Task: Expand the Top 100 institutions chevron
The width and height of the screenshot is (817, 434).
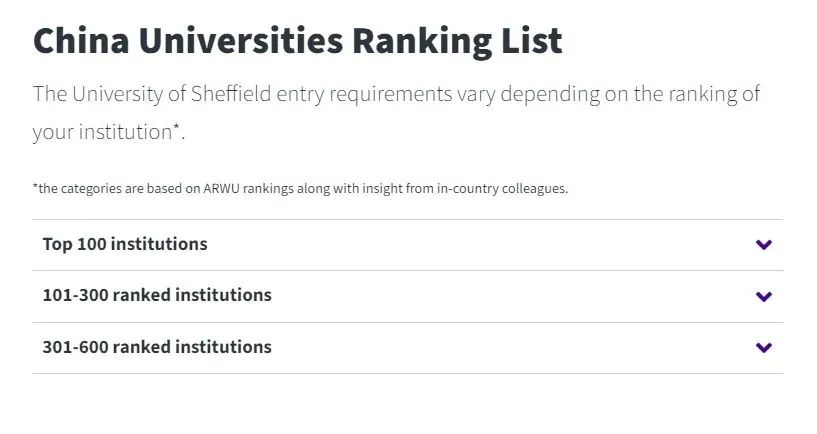Action: tap(763, 244)
